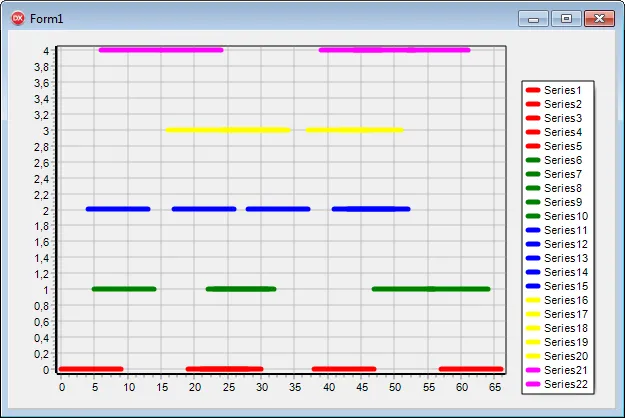Click the second blue segment at value 2
This screenshot has width=625, height=418.
pos(204,209)
